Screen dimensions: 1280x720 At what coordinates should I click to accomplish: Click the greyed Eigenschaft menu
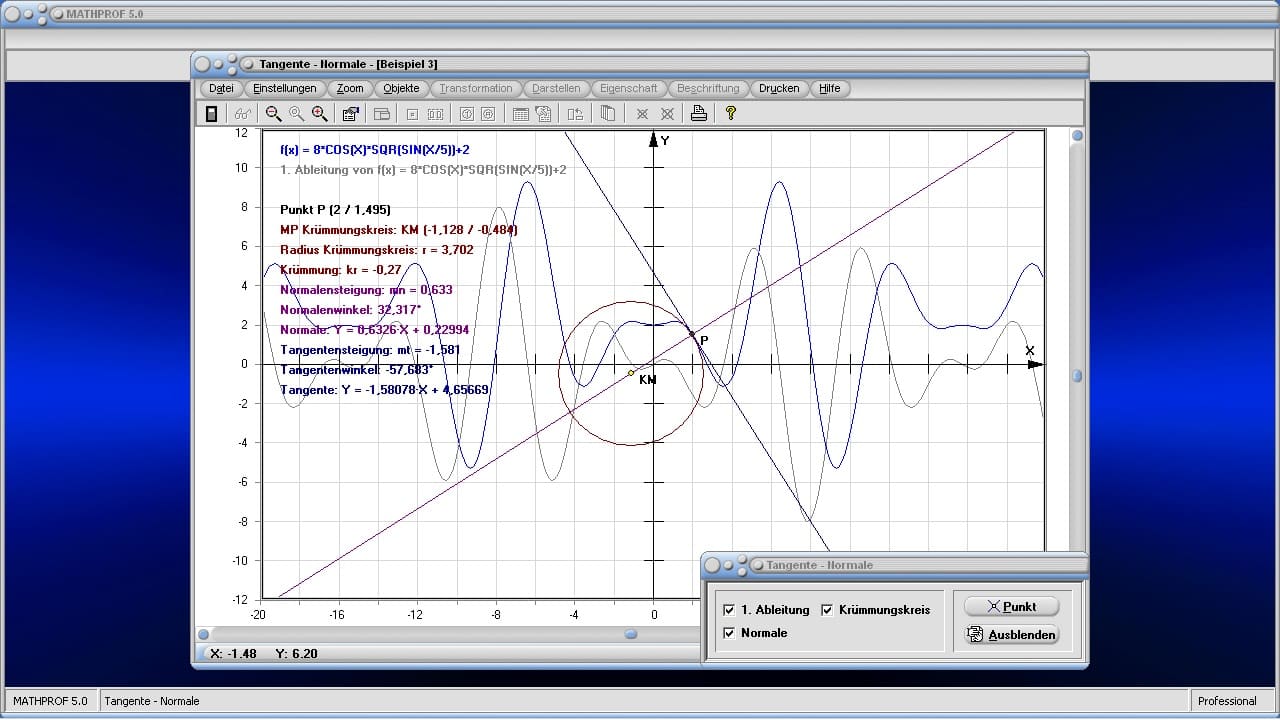click(x=629, y=88)
